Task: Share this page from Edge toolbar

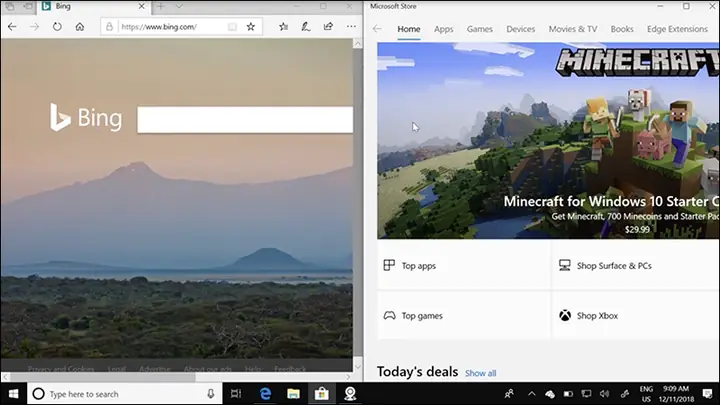Action: 328,27
